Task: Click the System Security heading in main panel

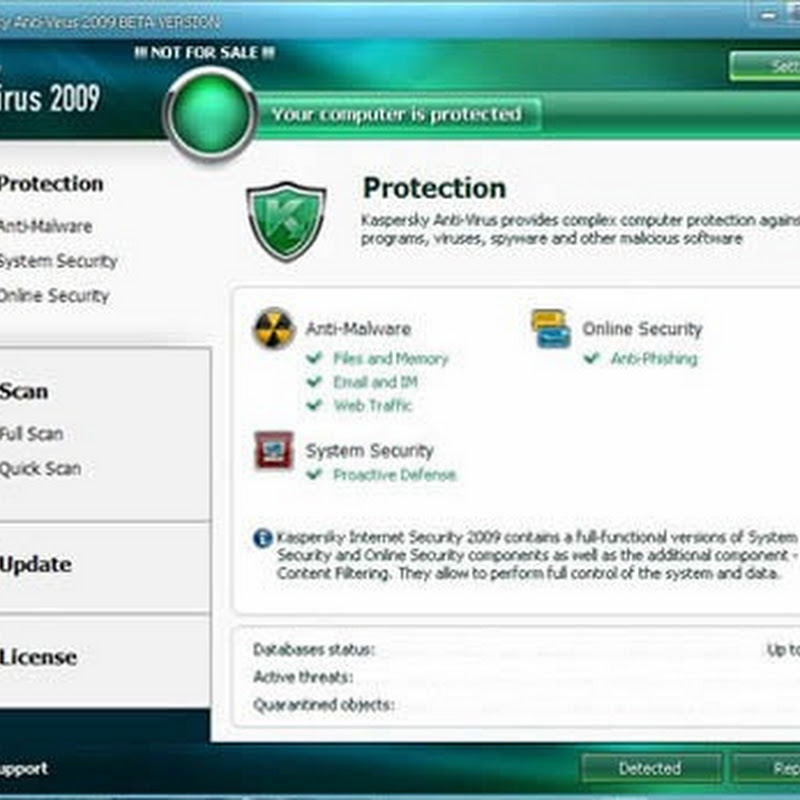Action: point(369,451)
